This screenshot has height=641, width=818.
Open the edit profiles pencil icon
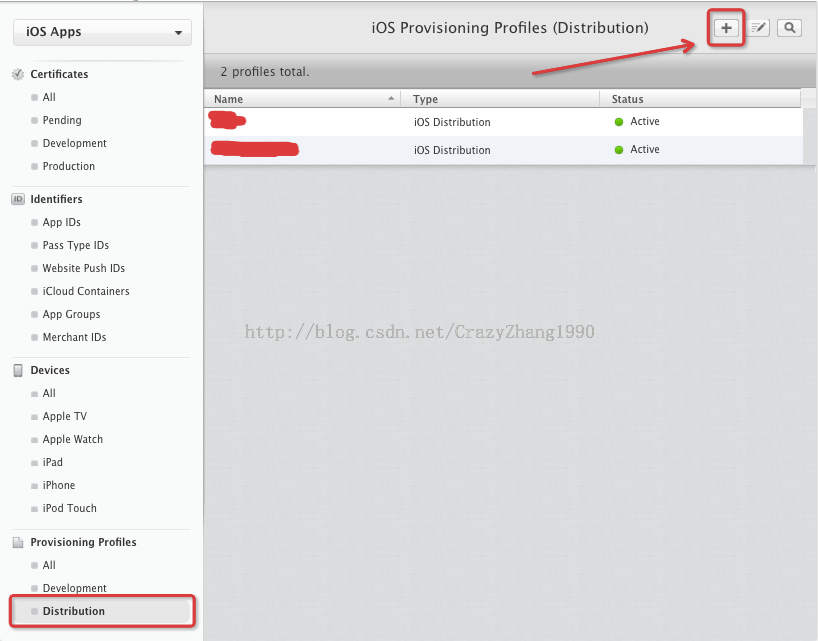click(x=759, y=28)
